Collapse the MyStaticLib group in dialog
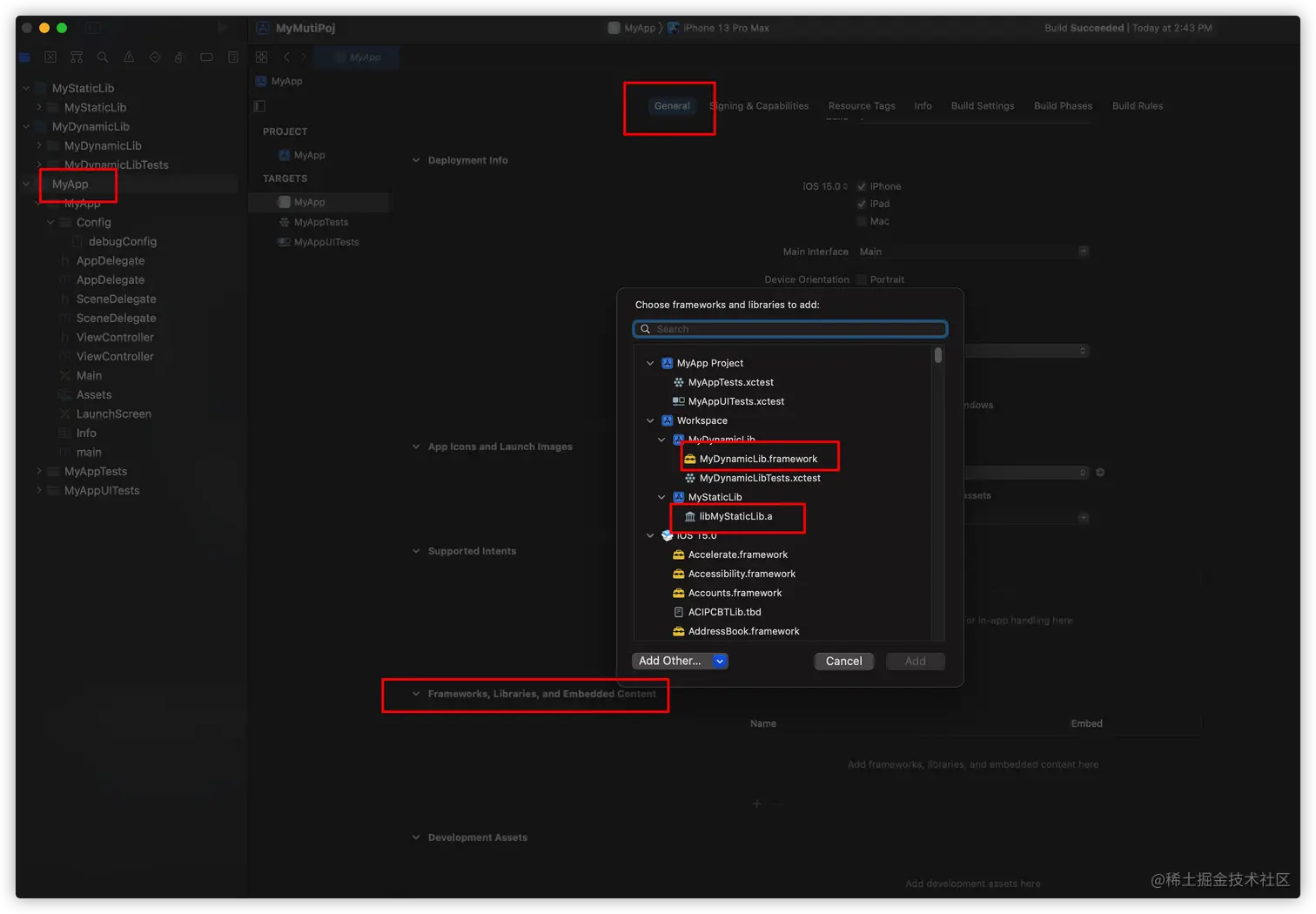This screenshot has height=914, width=1316. point(661,497)
